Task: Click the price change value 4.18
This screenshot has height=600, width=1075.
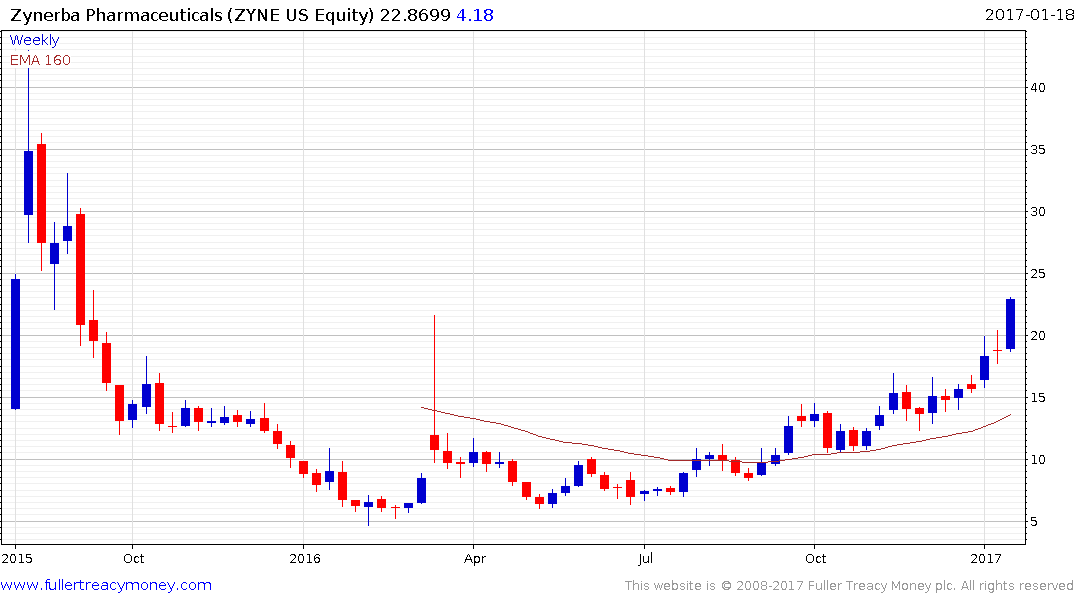Action: [x=474, y=15]
